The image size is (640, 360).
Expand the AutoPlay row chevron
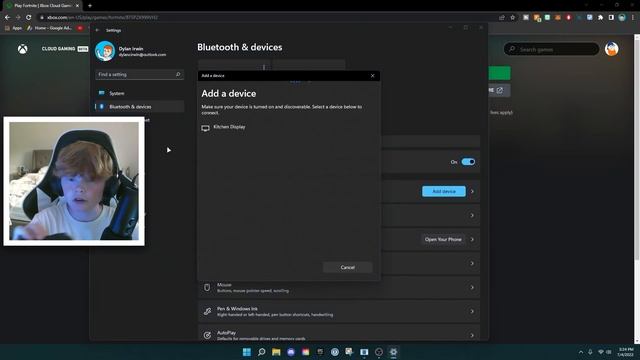[472, 335]
